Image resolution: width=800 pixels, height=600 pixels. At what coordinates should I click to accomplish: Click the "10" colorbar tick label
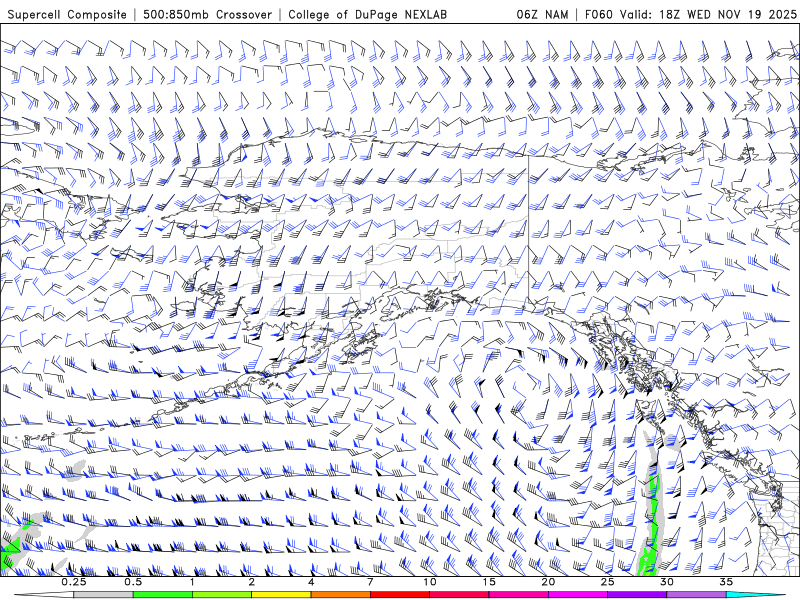tap(430, 582)
